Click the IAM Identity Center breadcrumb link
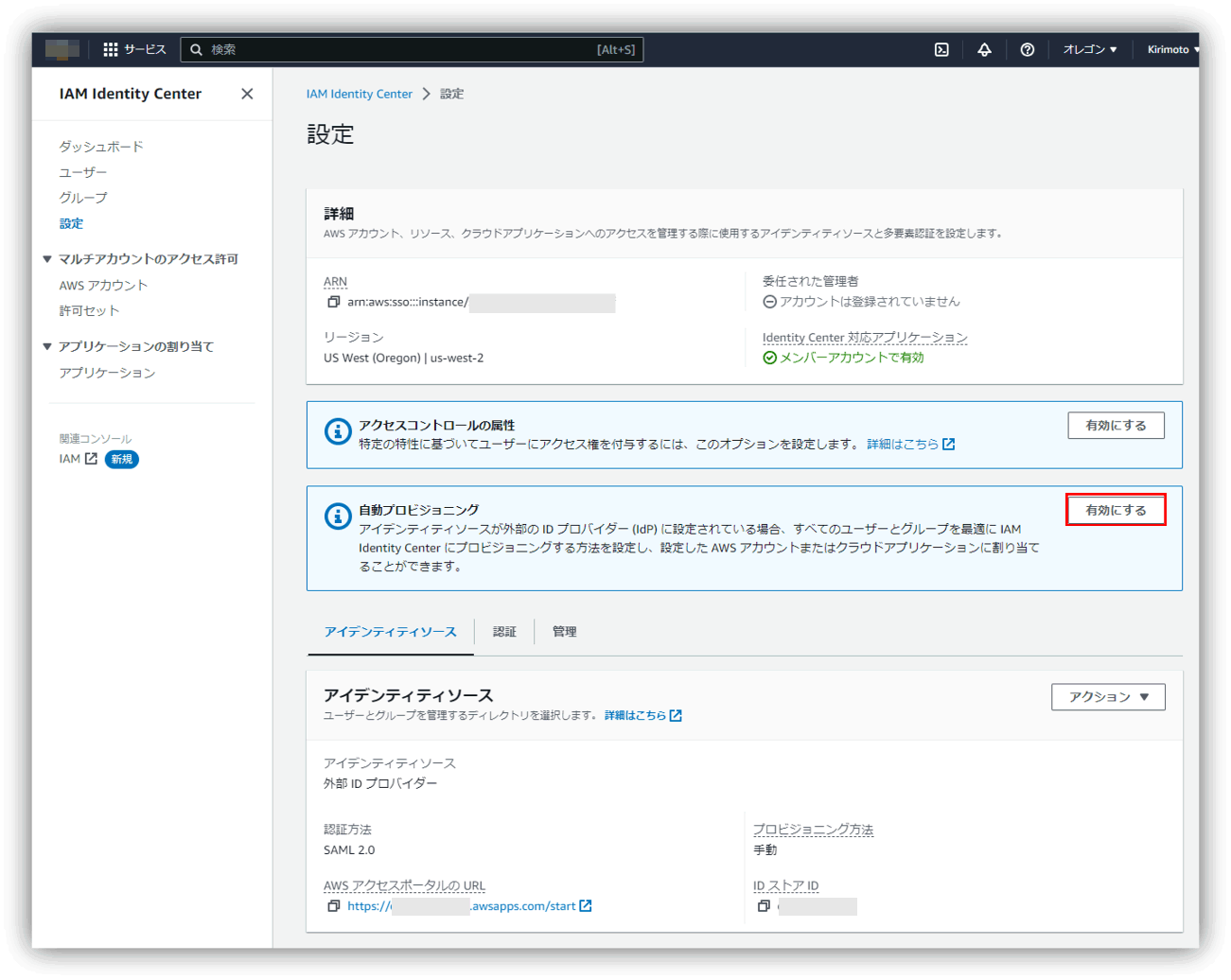This screenshot has height=980, width=1231. pos(360,94)
